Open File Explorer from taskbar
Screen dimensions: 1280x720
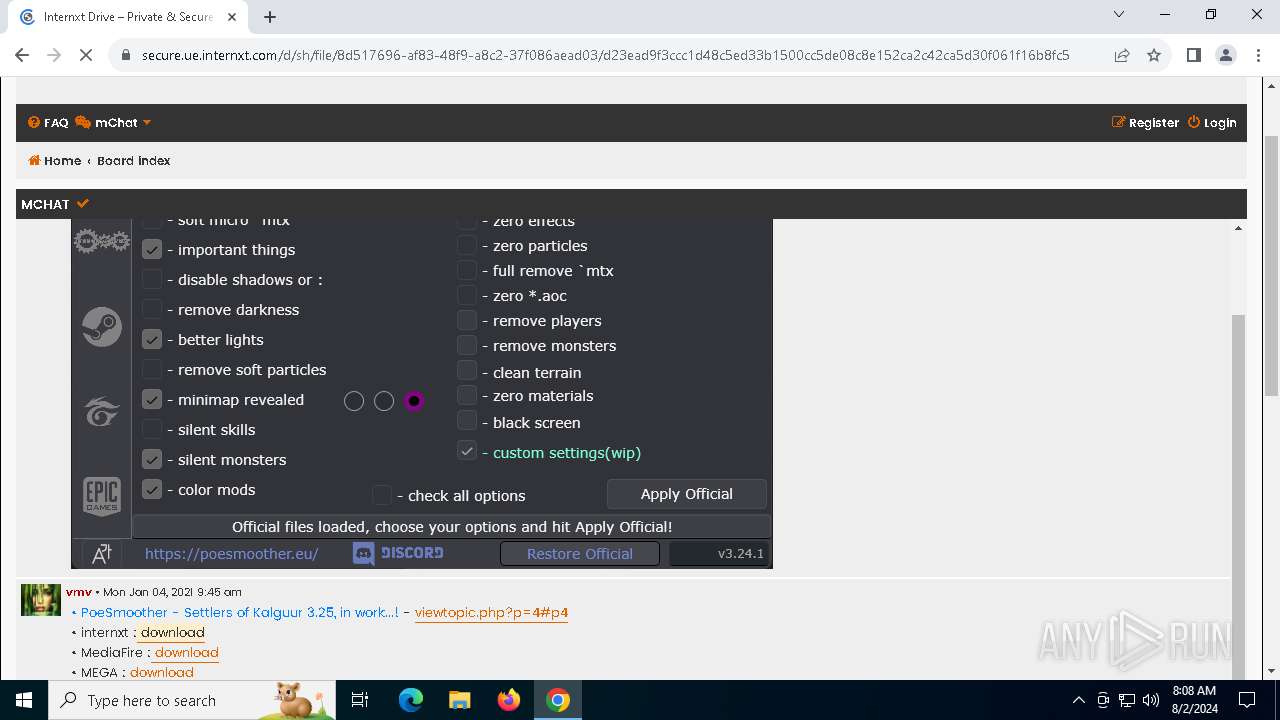coord(460,700)
